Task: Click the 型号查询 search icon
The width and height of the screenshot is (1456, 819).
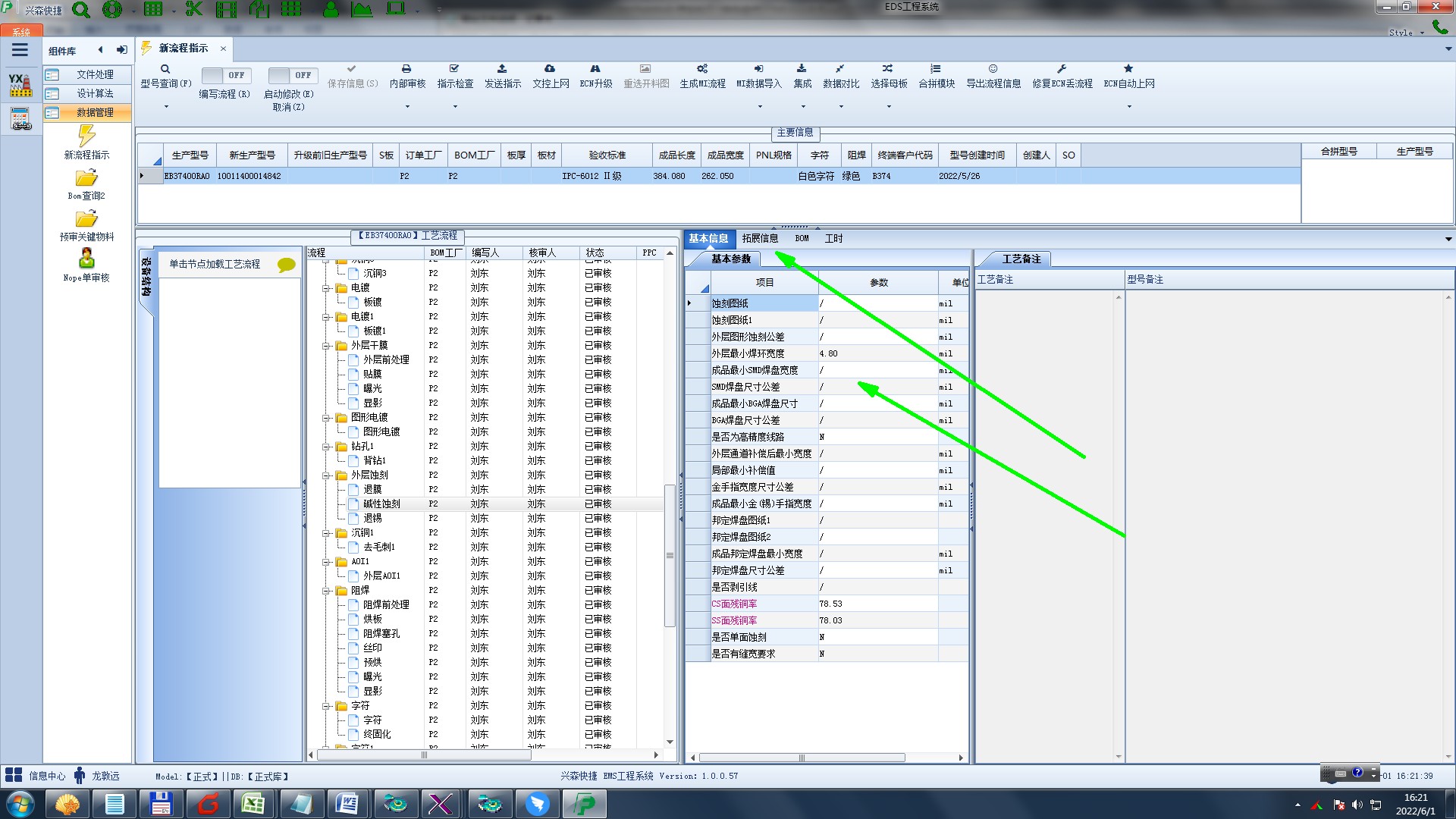Action: (165, 69)
